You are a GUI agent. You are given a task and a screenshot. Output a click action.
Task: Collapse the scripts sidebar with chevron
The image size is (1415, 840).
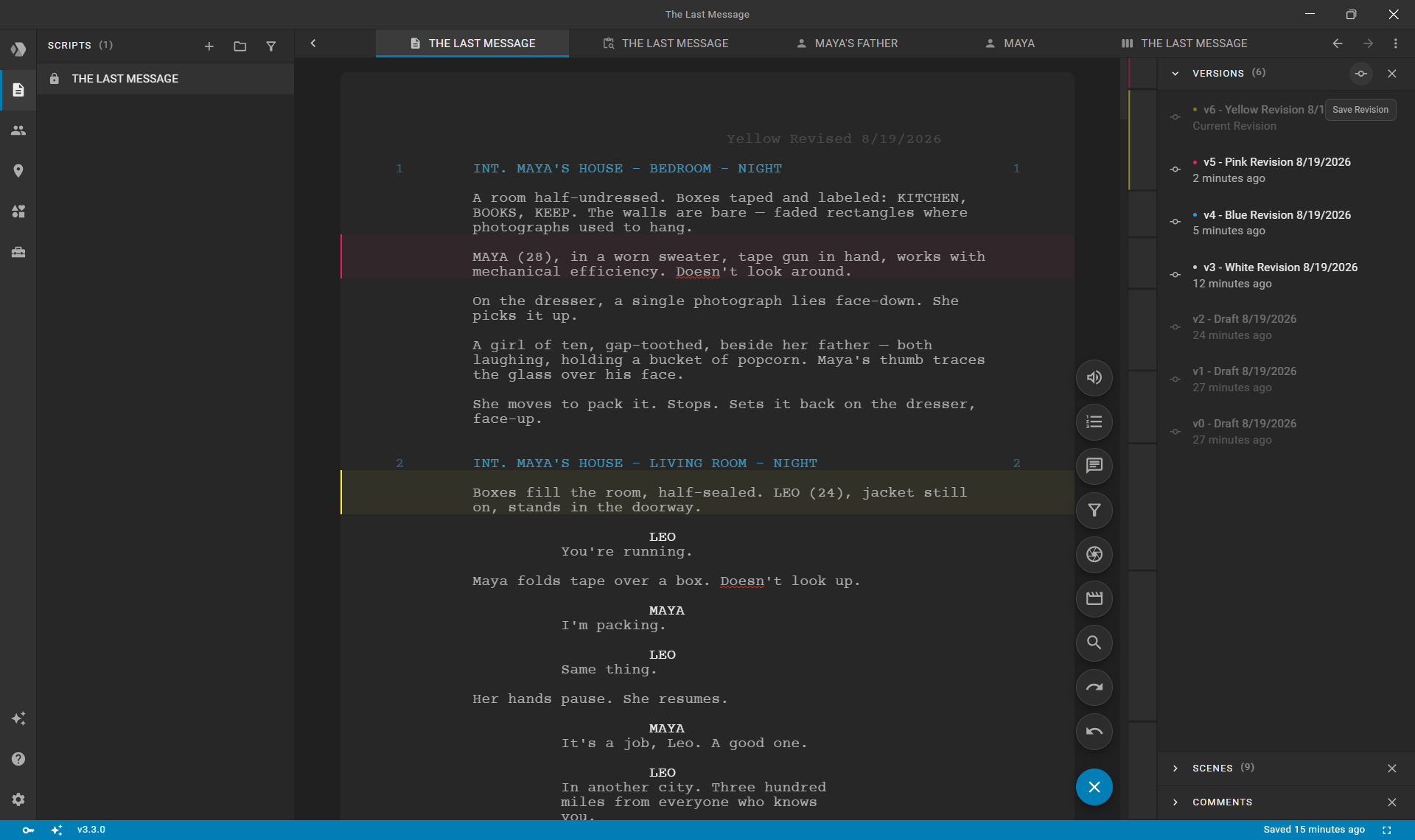coord(313,43)
